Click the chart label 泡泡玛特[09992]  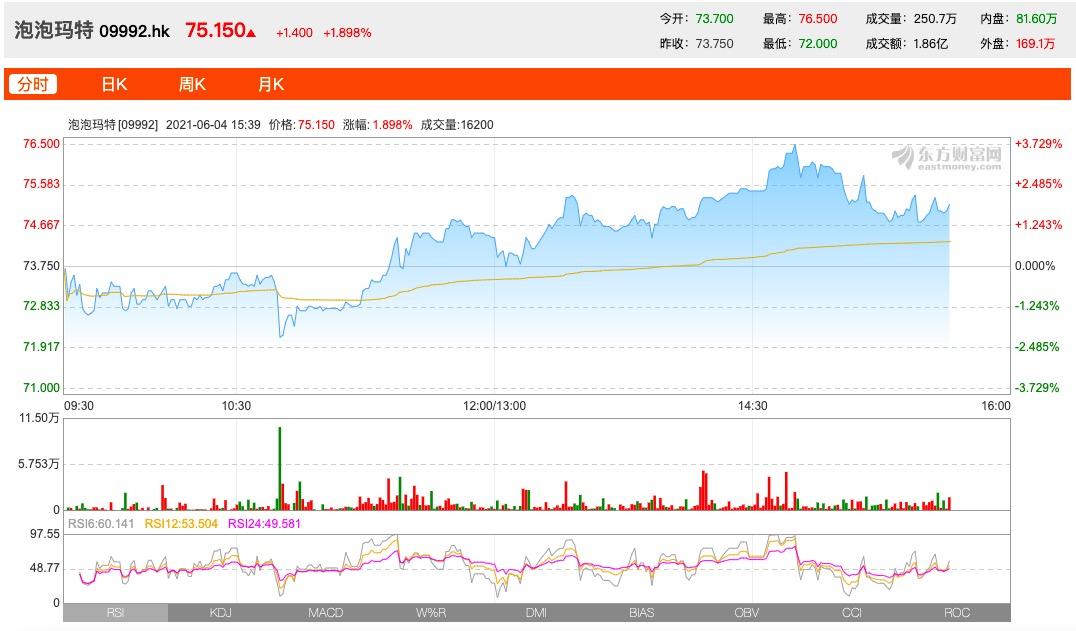point(113,125)
